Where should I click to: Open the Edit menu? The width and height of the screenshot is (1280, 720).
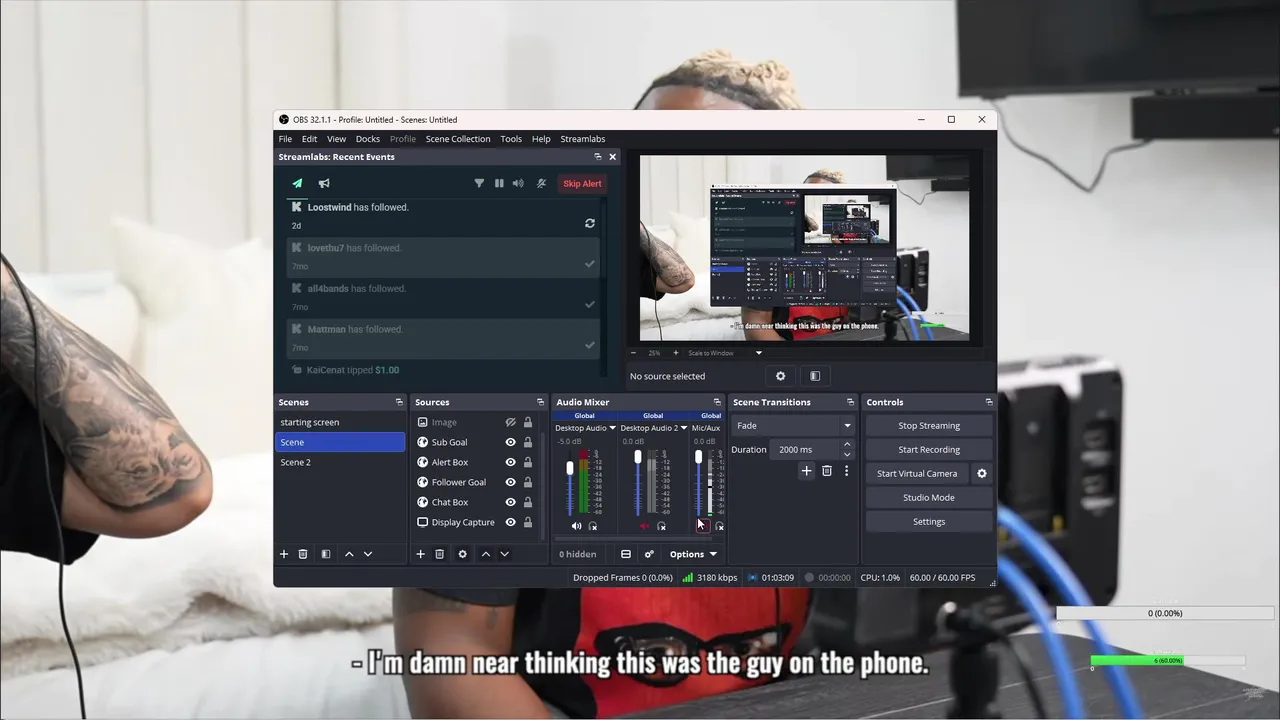(x=310, y=139)
